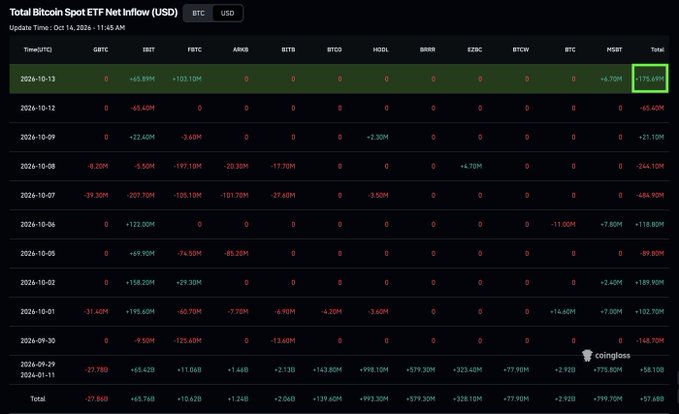Click the BITB column header
The width and height of the screenshot is (679, 414).
(x=288, y=49)
